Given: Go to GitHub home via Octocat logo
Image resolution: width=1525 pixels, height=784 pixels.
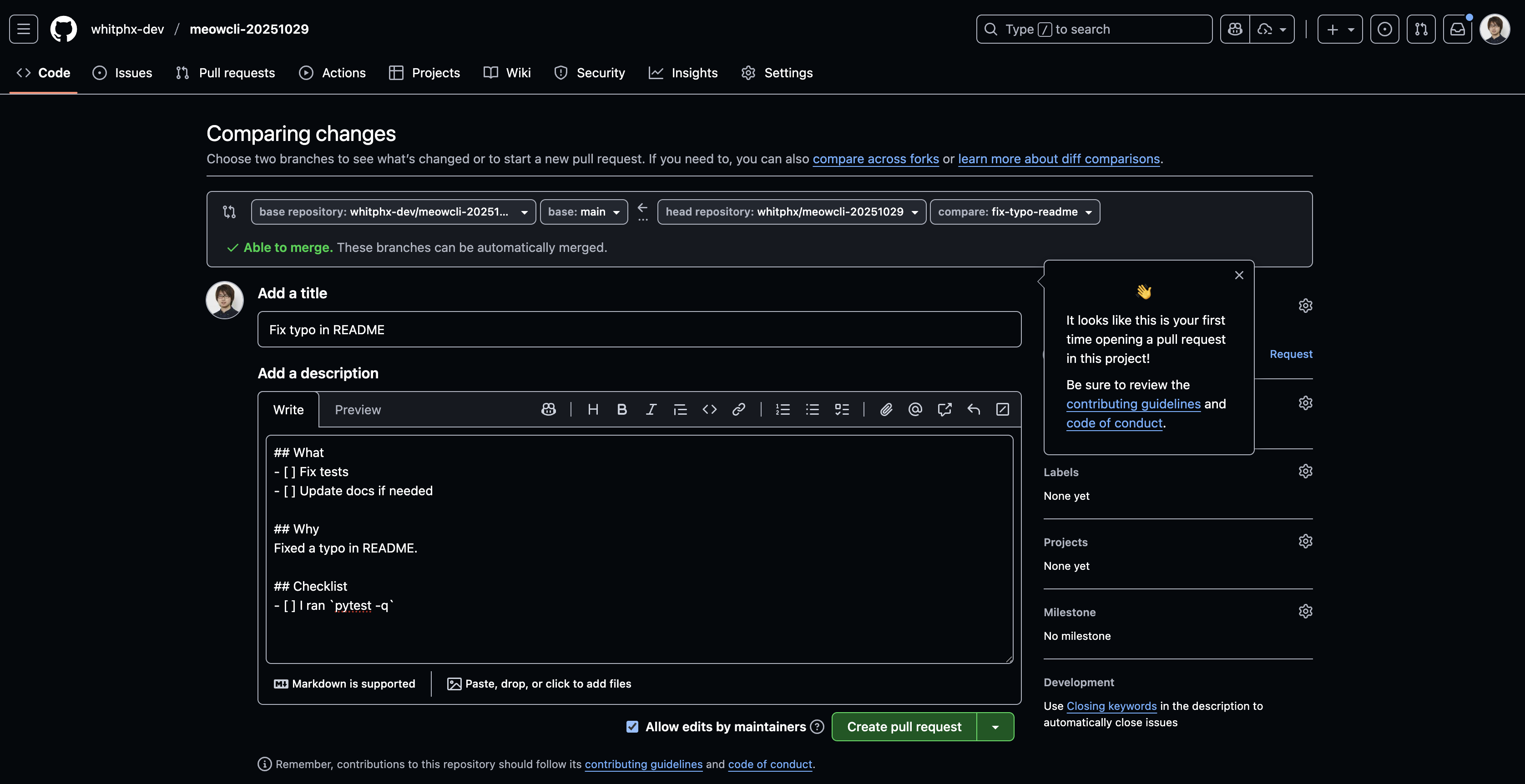Looking at the screenshot, I should point(63,29).
